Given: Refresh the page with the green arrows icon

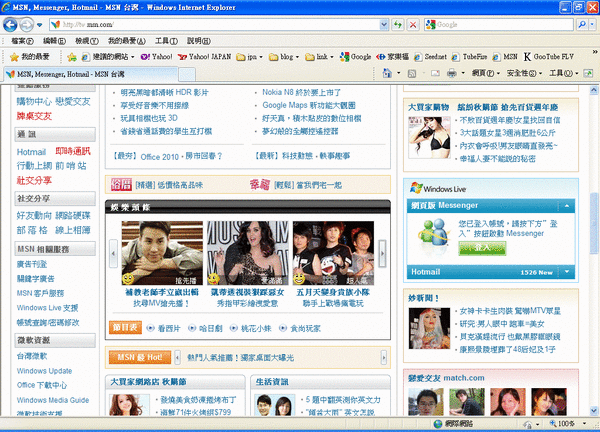Looking at the screenshot, I should [x=398, y=25].
